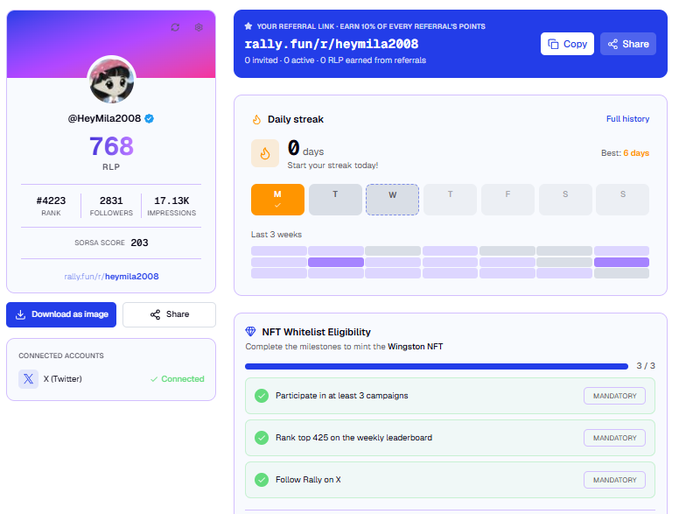
Task: Click the star icon in referral banner
Action: tap(248, 26)
